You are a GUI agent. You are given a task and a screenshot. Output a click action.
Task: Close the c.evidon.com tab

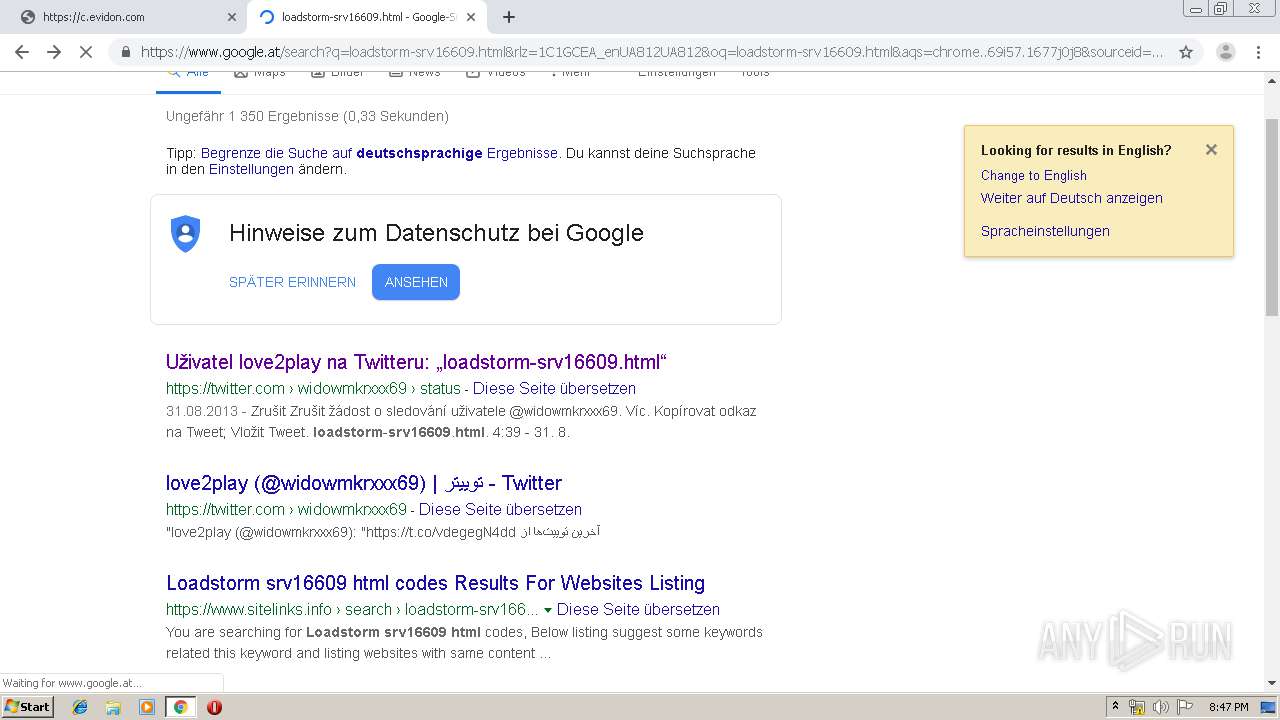point(232,17)
